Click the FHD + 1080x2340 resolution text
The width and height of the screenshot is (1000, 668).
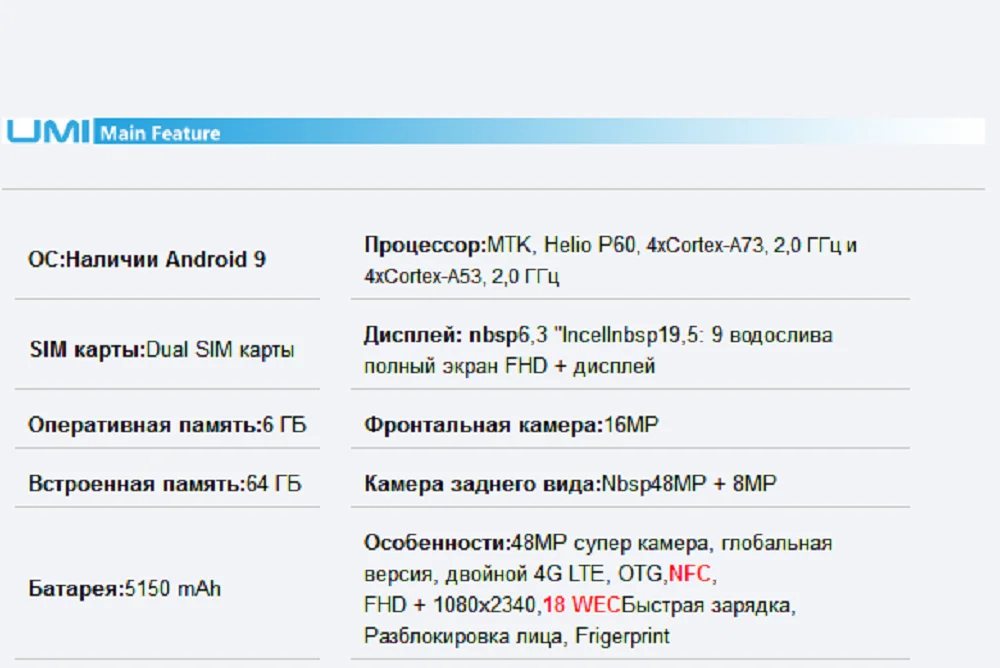point(450,605)
